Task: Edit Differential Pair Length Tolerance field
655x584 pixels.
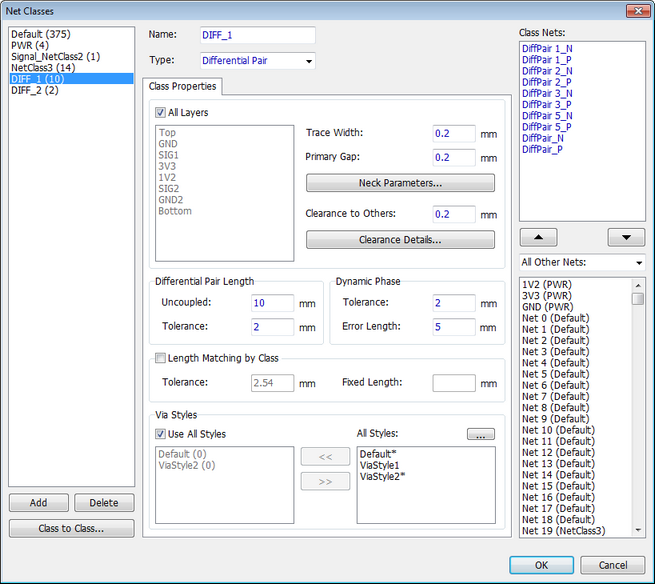Action: click(x=272, y=327)
